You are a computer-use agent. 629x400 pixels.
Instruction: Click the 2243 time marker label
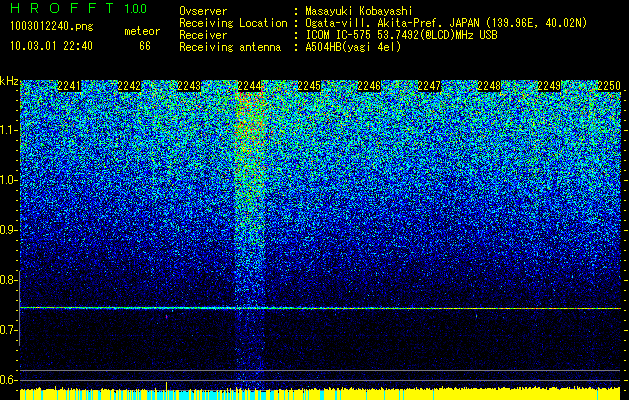point(189,86)
